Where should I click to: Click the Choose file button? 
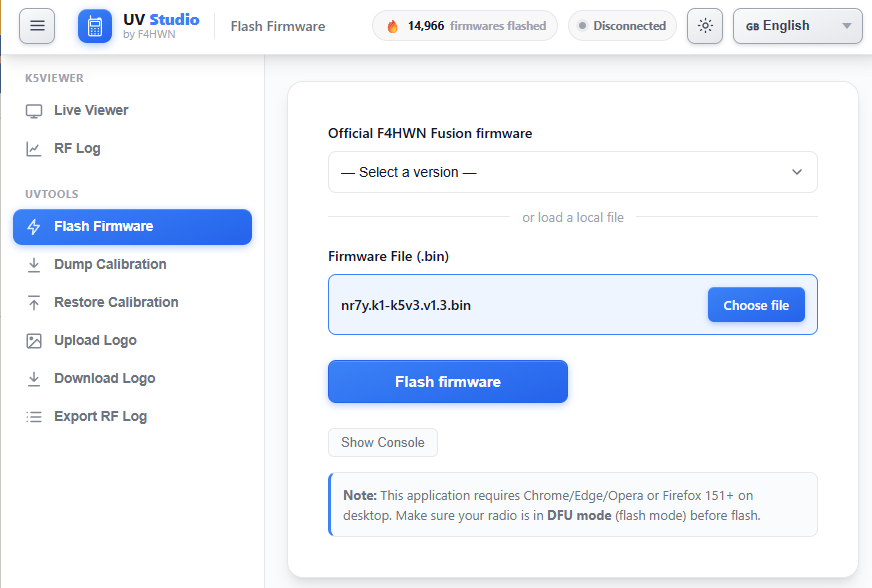coord(756,305)
